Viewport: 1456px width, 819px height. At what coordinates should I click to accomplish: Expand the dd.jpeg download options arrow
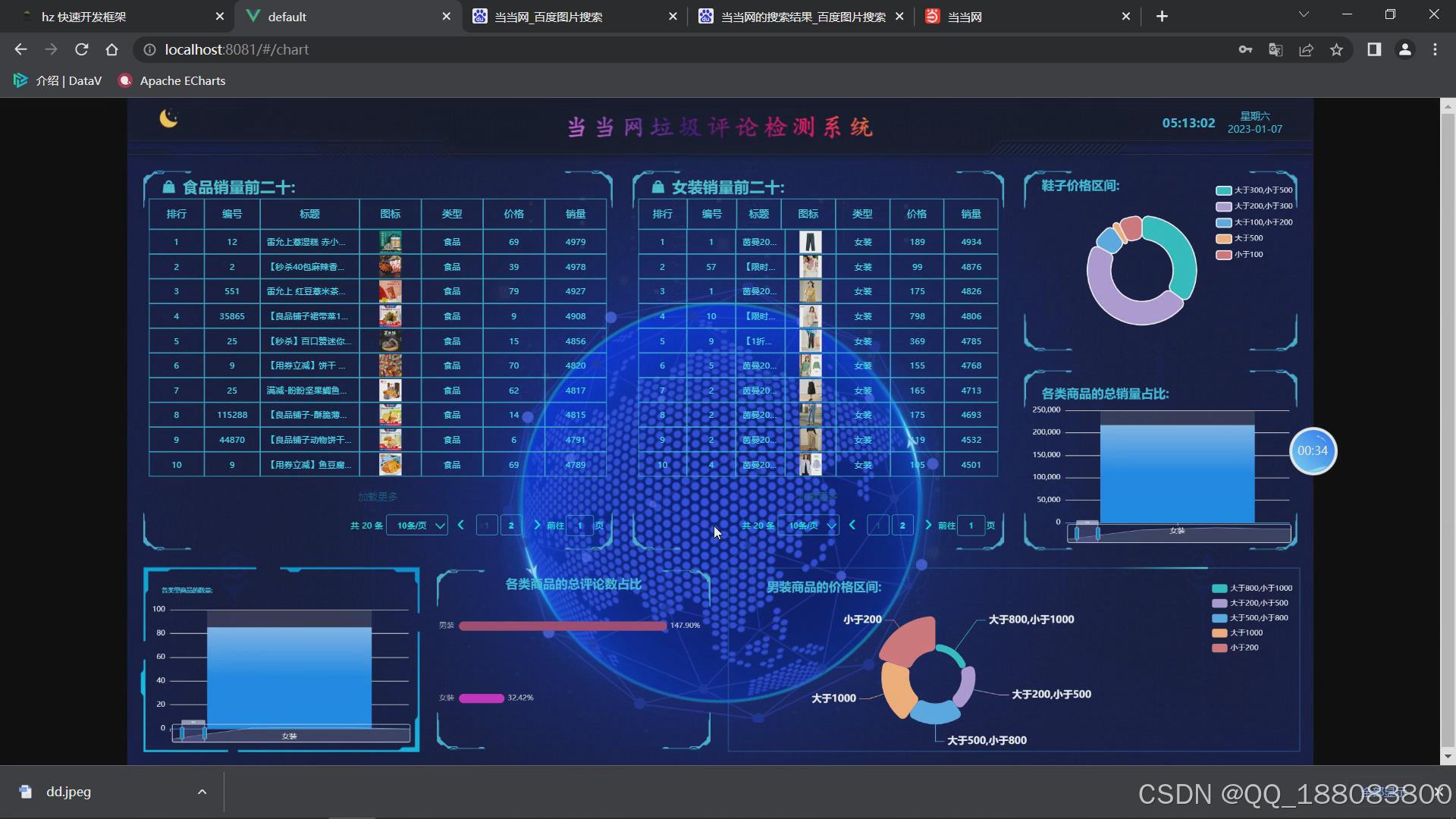(202, 792)
